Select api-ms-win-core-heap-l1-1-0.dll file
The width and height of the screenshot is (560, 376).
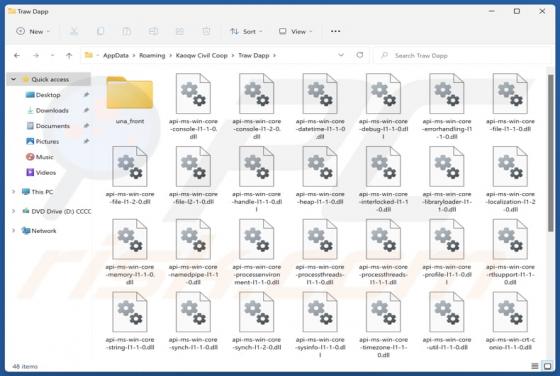pyautogui.click(x=320, y=176)
